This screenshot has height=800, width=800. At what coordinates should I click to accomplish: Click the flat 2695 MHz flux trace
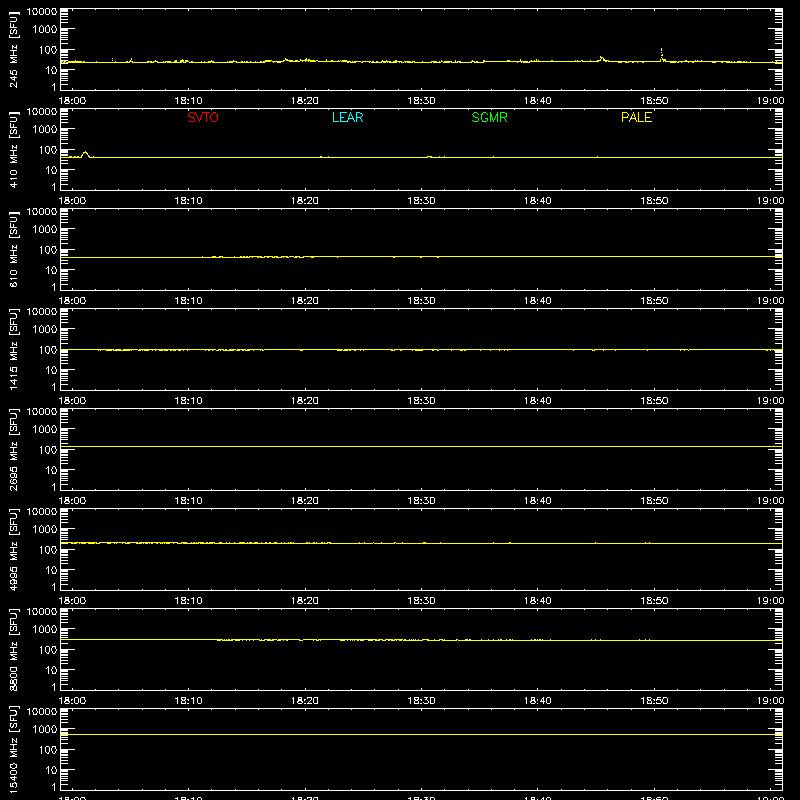click(421, 446)
